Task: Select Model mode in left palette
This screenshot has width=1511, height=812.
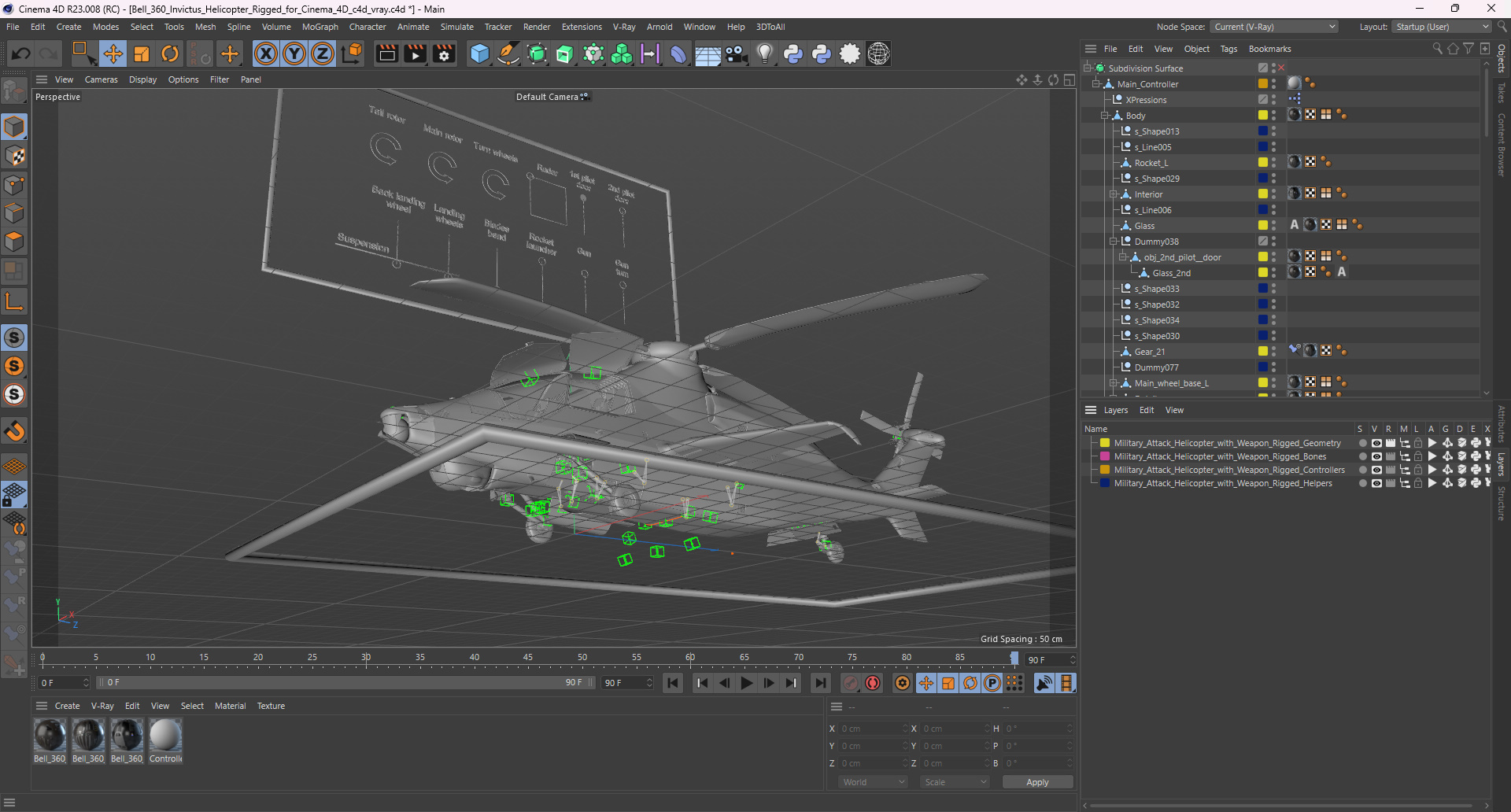Action: point(14,127)
